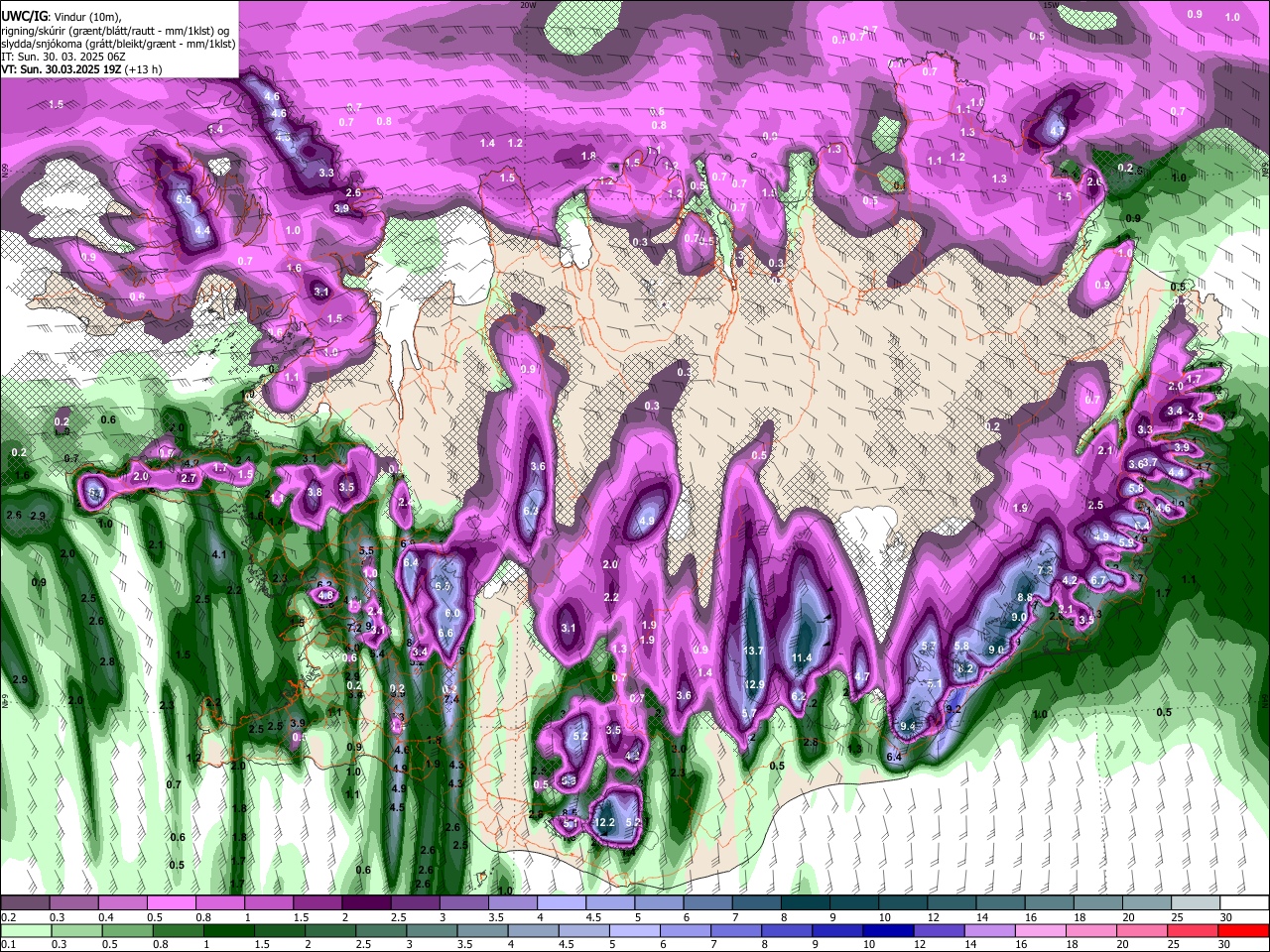Click the 0.2 label starting the snow legend
Screen dimensions: 1270x952
(x=8, y=917)
